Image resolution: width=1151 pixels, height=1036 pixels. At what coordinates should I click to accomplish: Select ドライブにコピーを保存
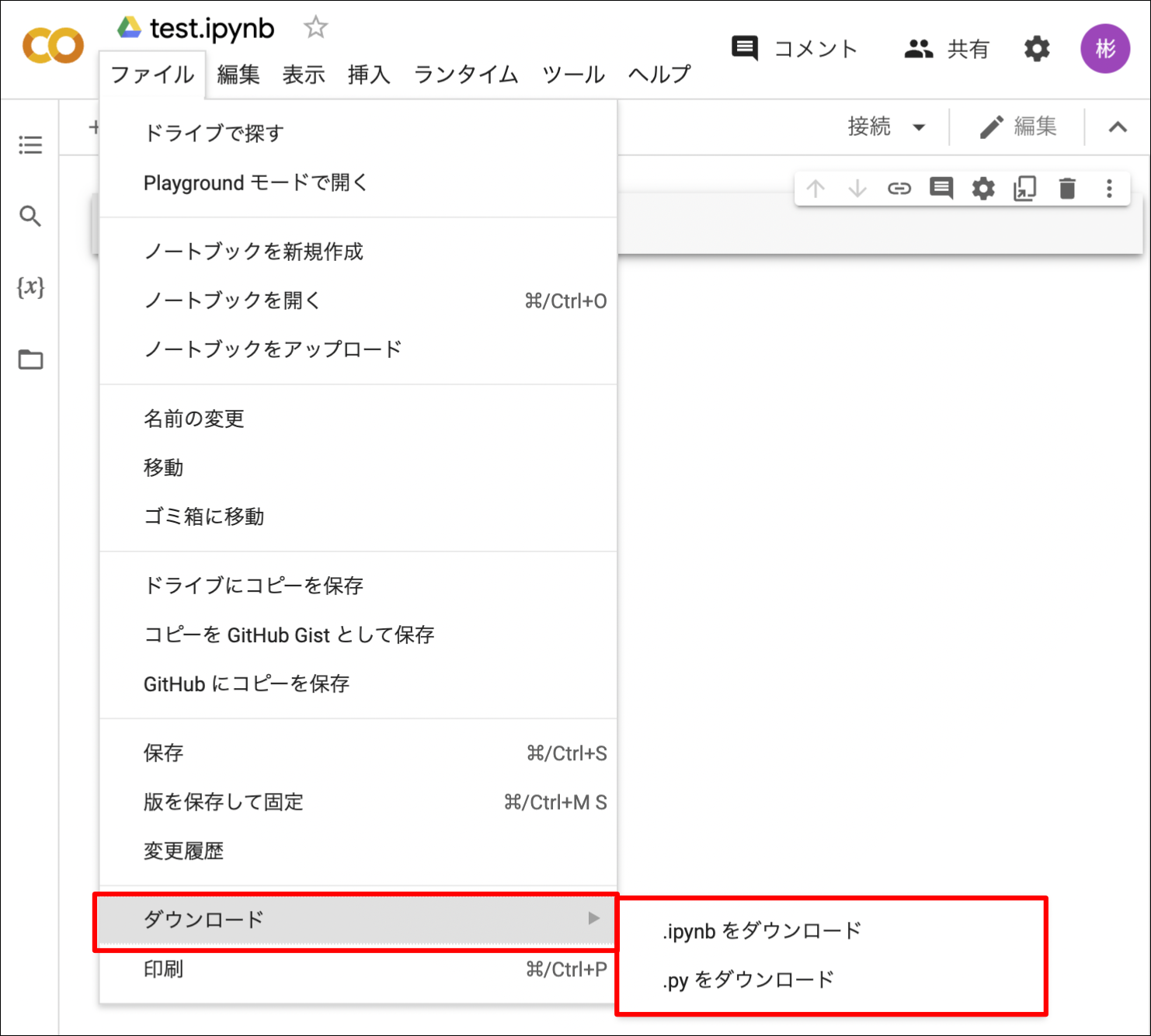[358, 586]
